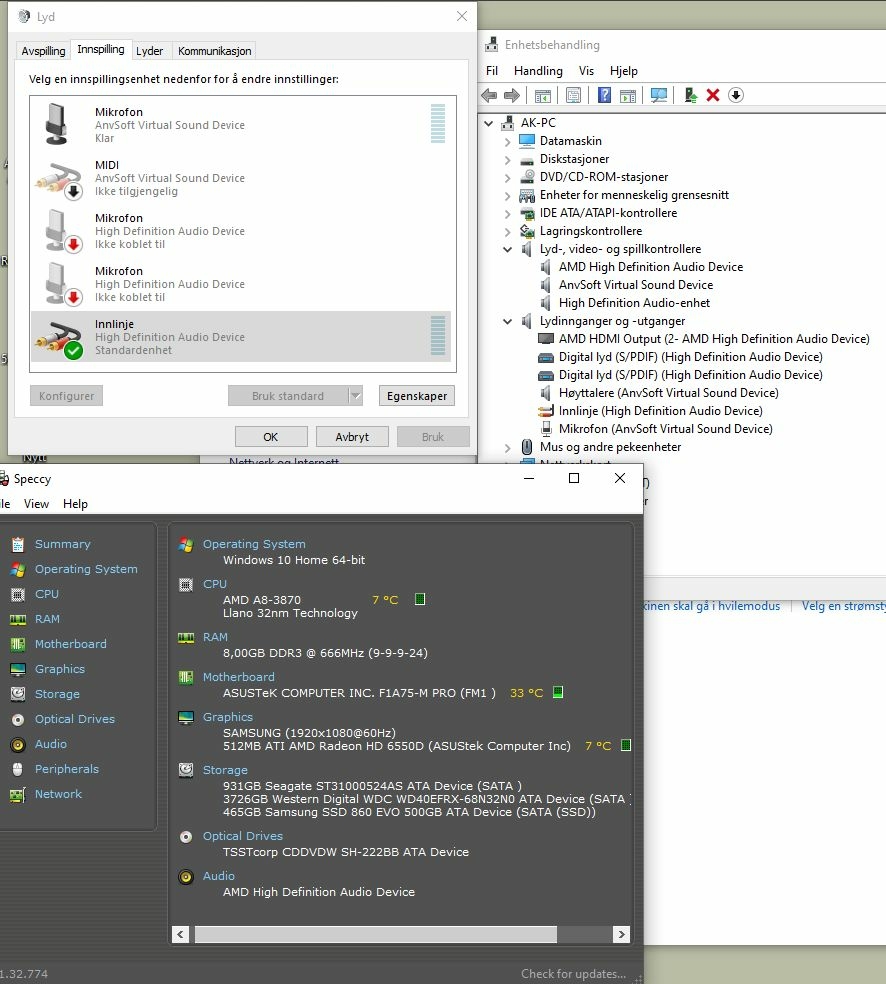
Task: Expand Mus og andre pekeenheter node
Action: (x=508, y=448)
